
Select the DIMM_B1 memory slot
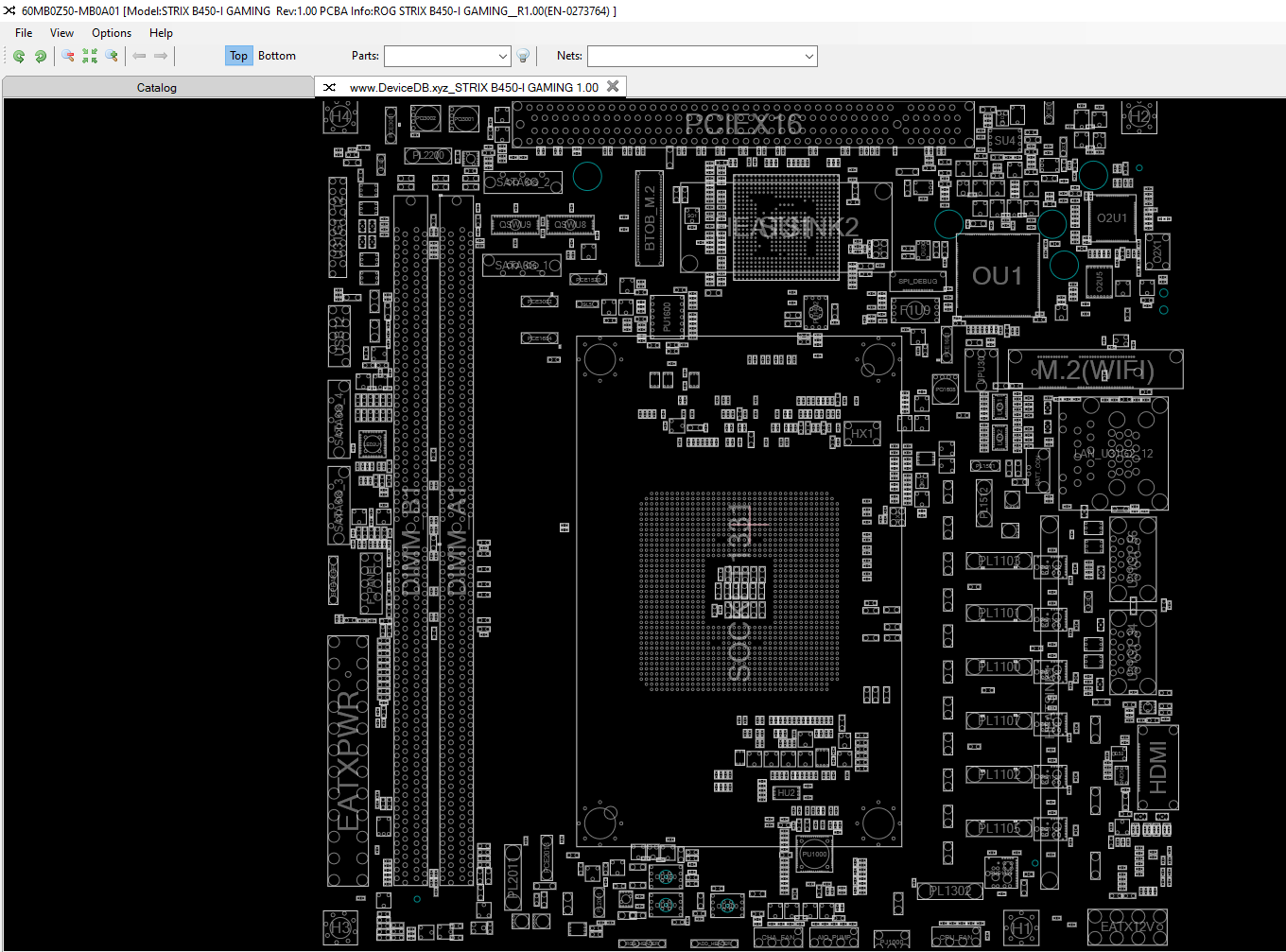click(x=411, y=540)
